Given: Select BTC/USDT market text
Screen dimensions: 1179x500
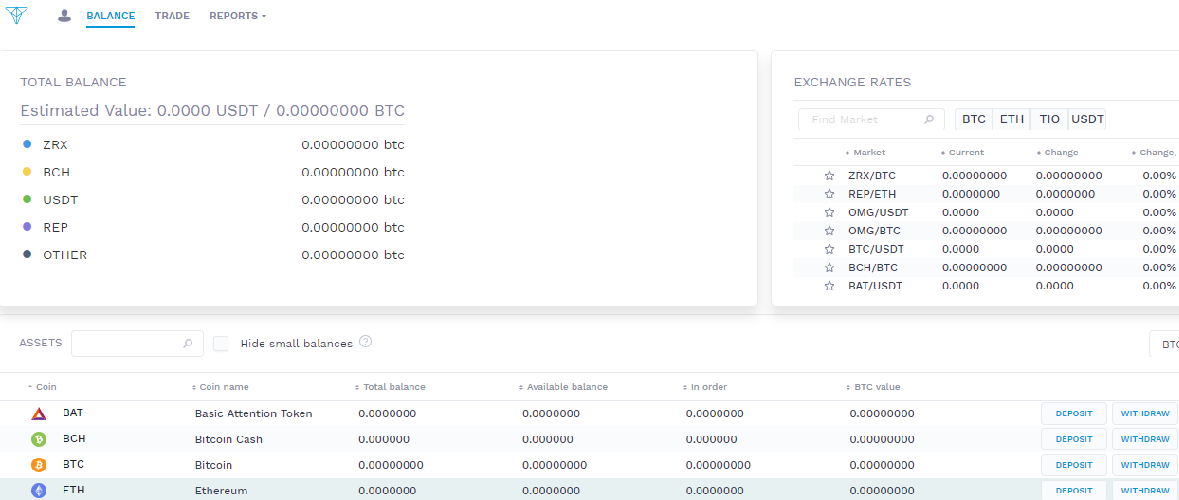Looking at the screenshot, I should 876,250.
